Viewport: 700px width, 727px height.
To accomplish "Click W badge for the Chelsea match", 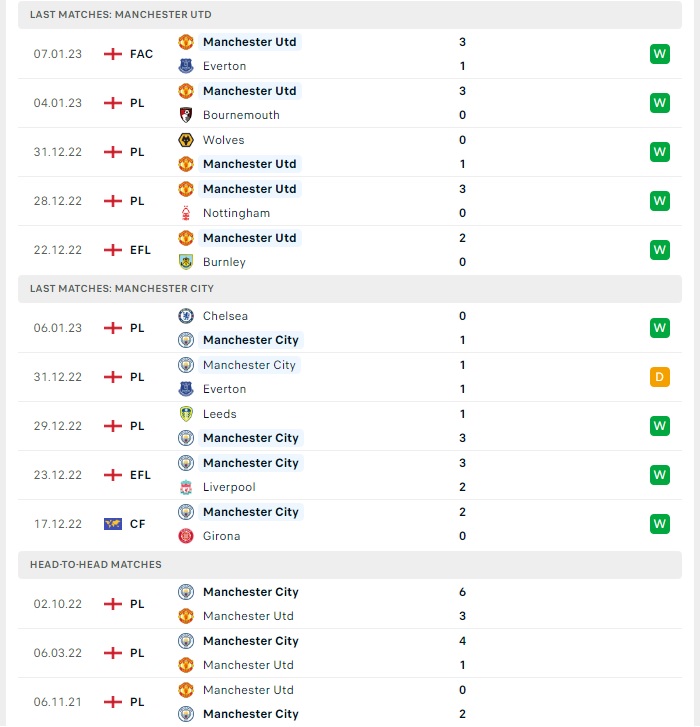I will (x=660, y=328).
